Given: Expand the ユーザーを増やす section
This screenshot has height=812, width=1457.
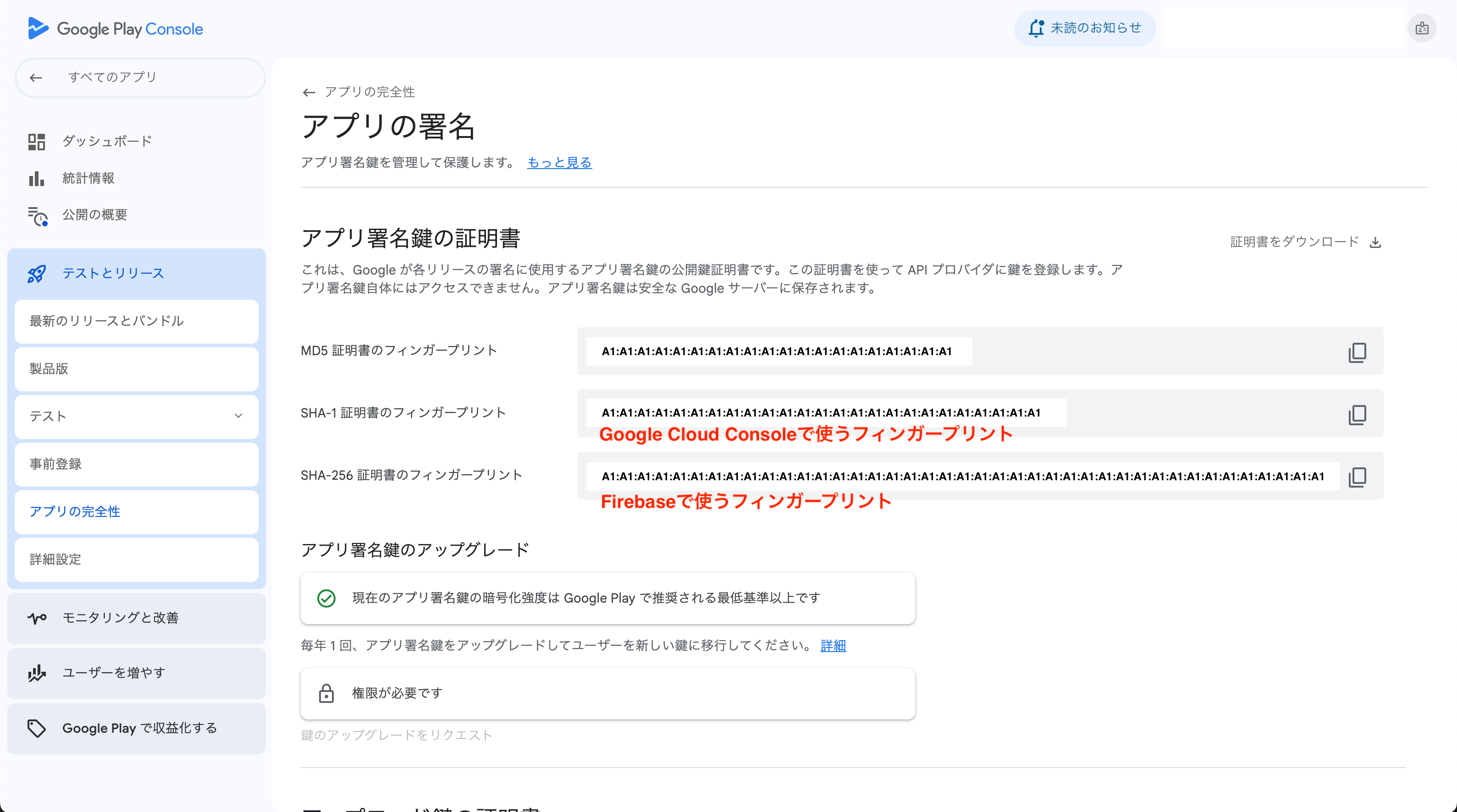Looking at the screenshot, I should [x=113, y=673].
